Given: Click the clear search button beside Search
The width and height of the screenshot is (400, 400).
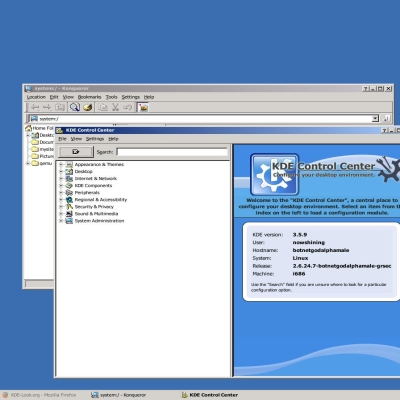Looking at the screenshot, I should (76, 152).
